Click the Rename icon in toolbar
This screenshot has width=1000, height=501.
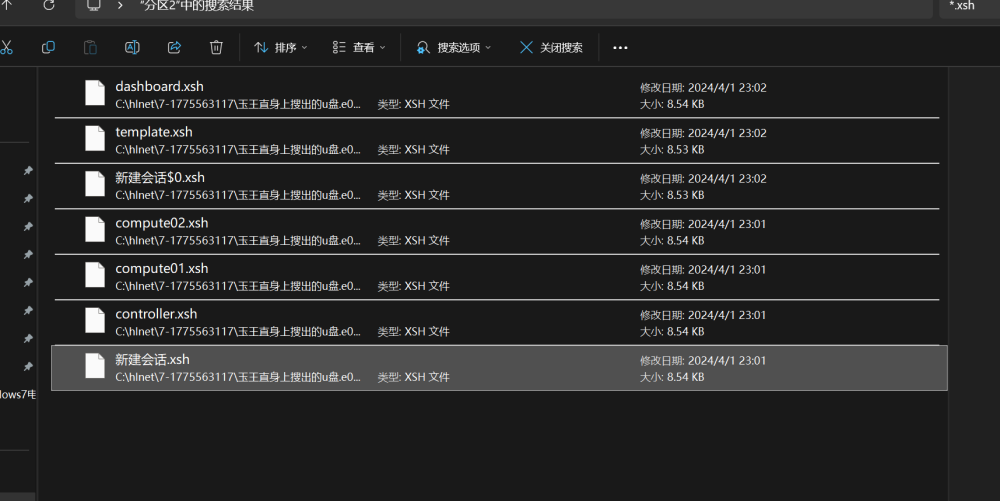pos(132,47)
